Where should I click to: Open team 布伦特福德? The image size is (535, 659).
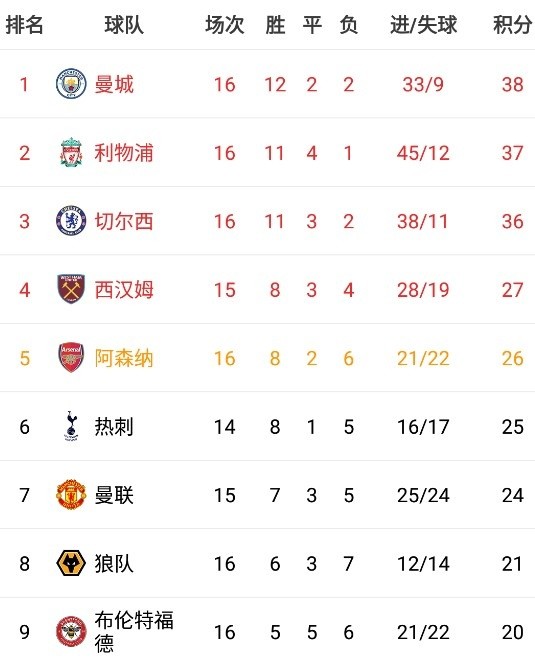coord(134,632)
